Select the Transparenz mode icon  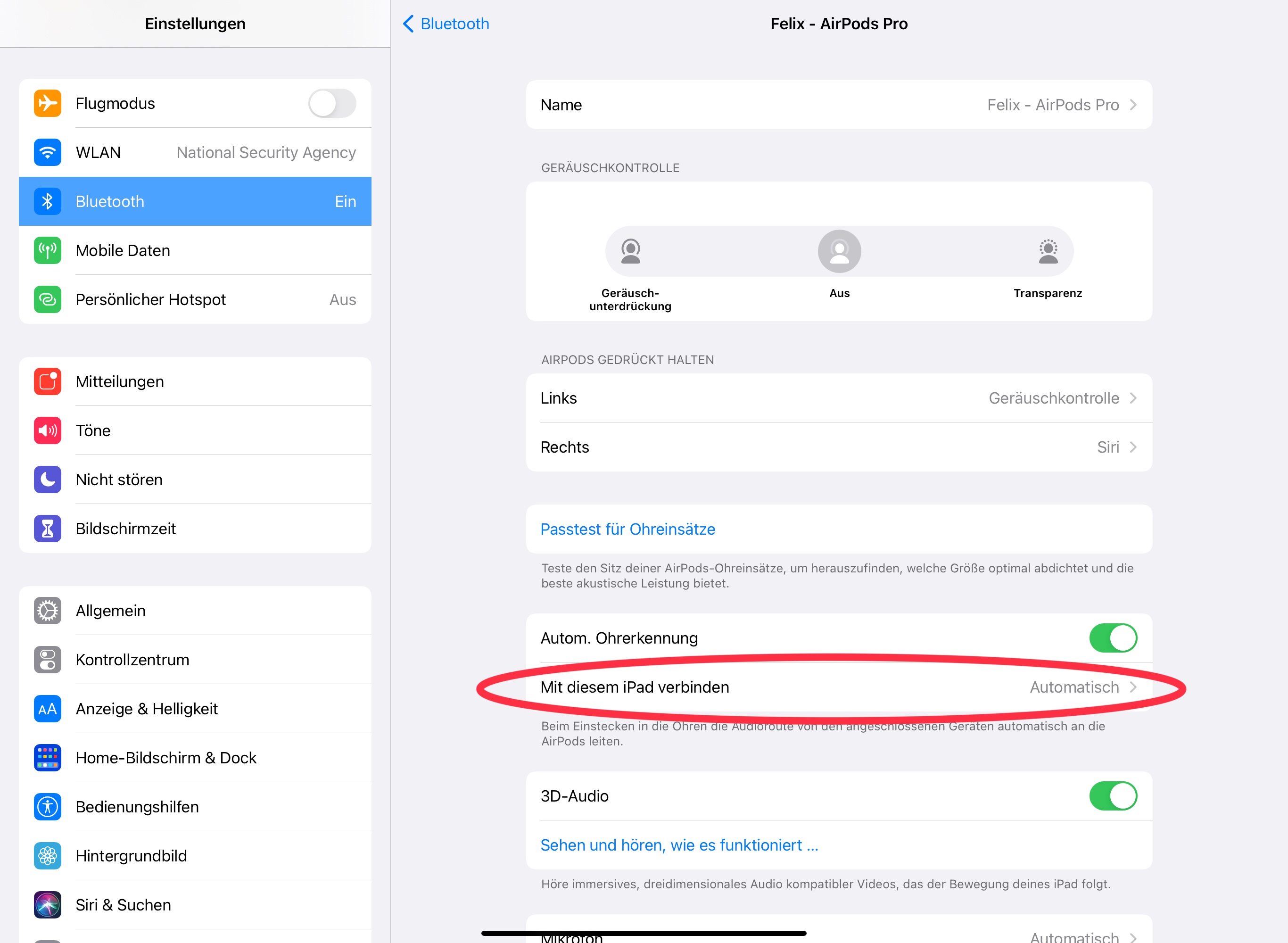click(1048, 251)
